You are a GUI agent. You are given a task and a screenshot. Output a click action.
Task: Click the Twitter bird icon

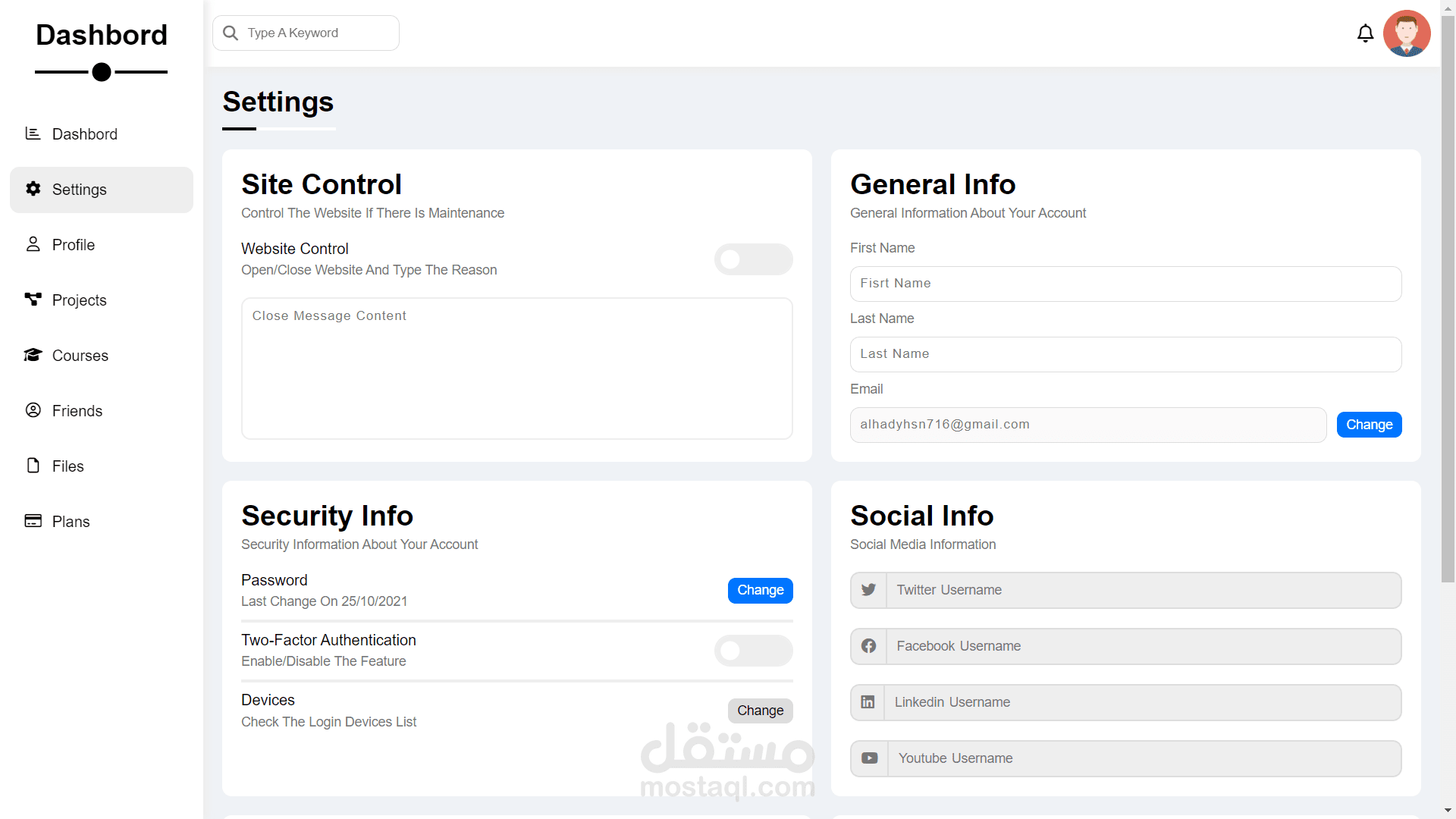[869, 590]
